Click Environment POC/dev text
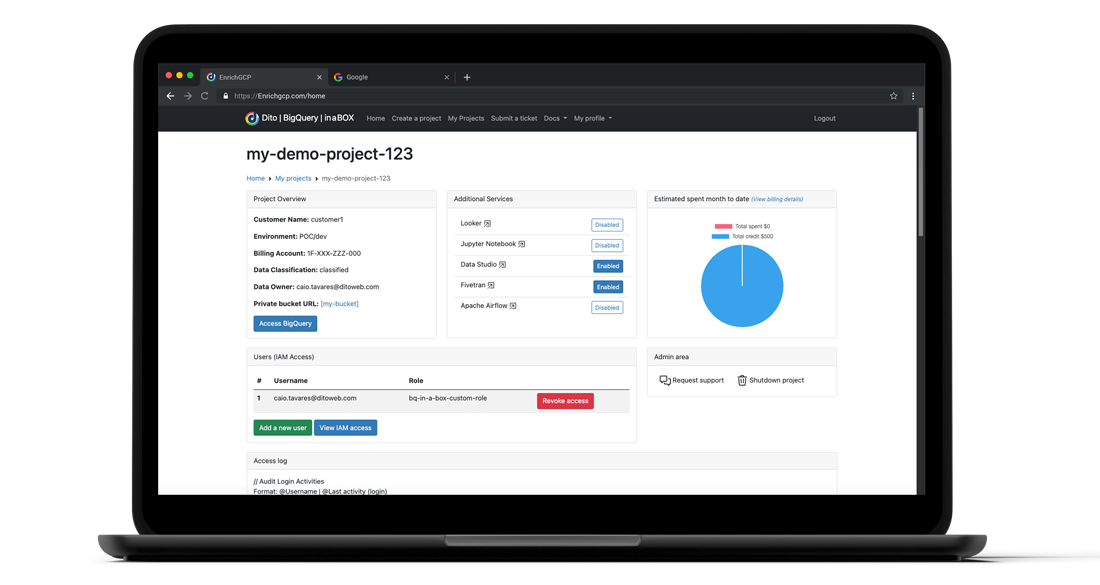Screen dimensions: 1100x585 [x=290, y=236]
